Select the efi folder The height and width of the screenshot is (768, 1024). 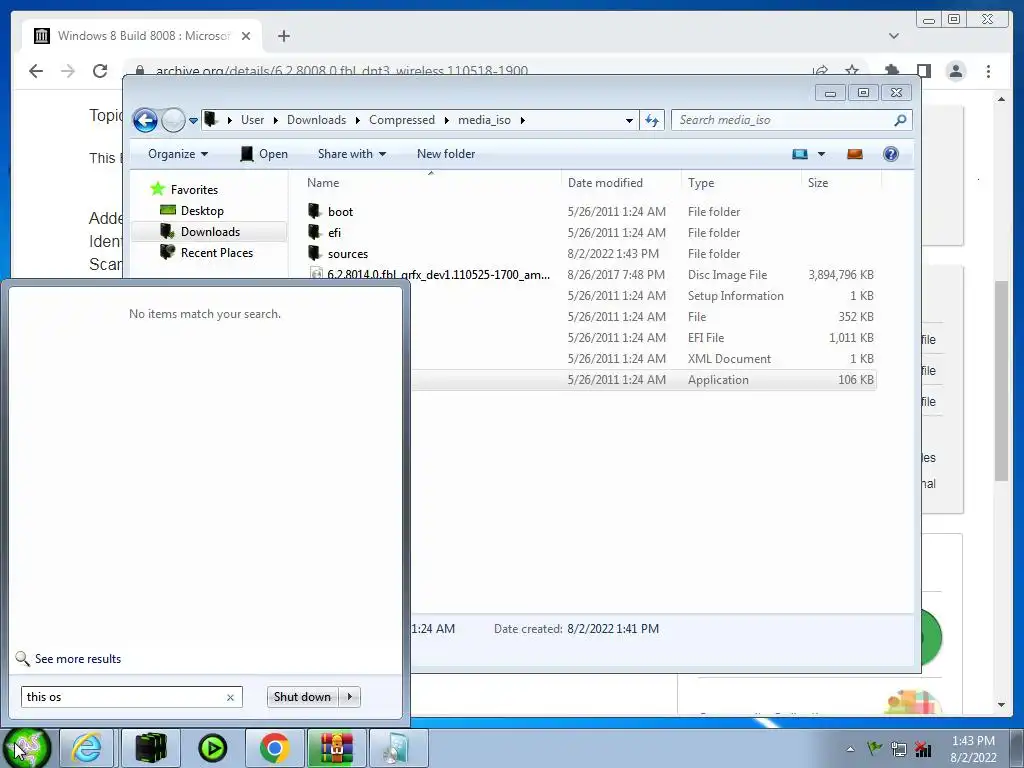(x=334, y=232)
